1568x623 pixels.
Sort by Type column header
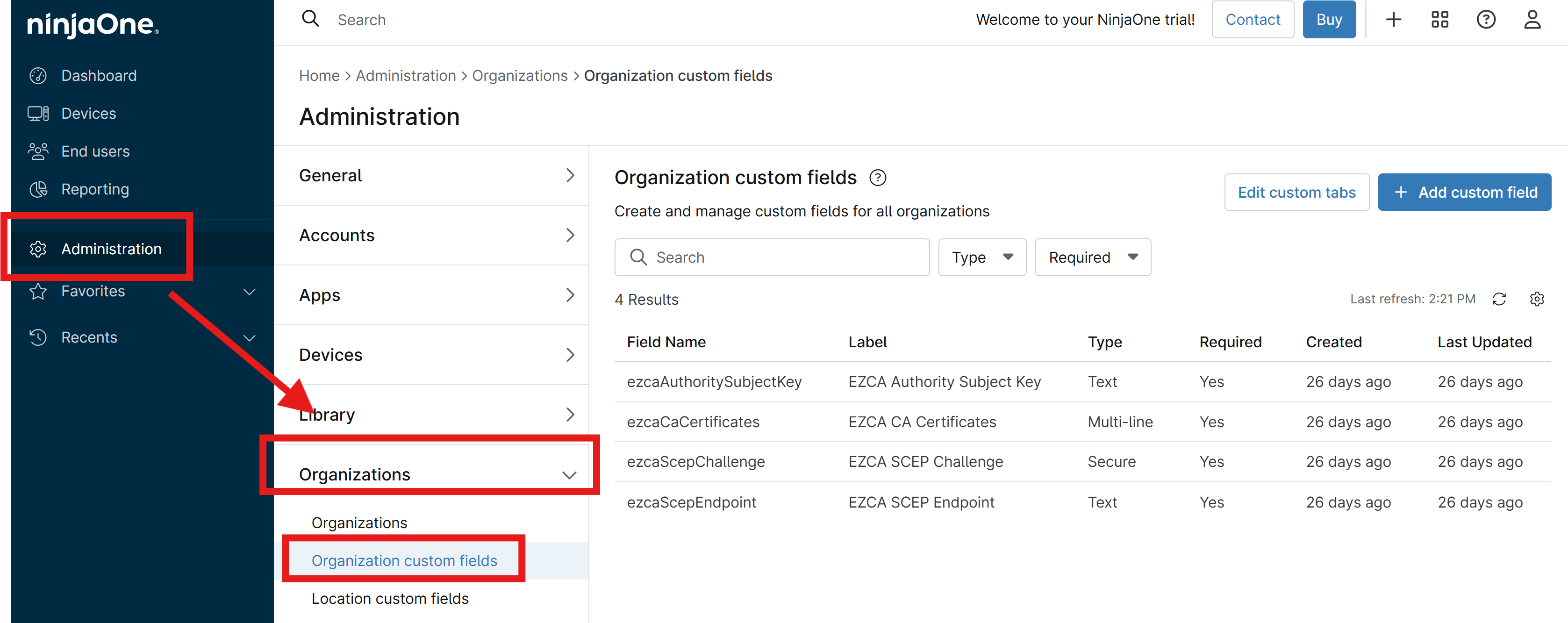click(x=1104, y=342)
